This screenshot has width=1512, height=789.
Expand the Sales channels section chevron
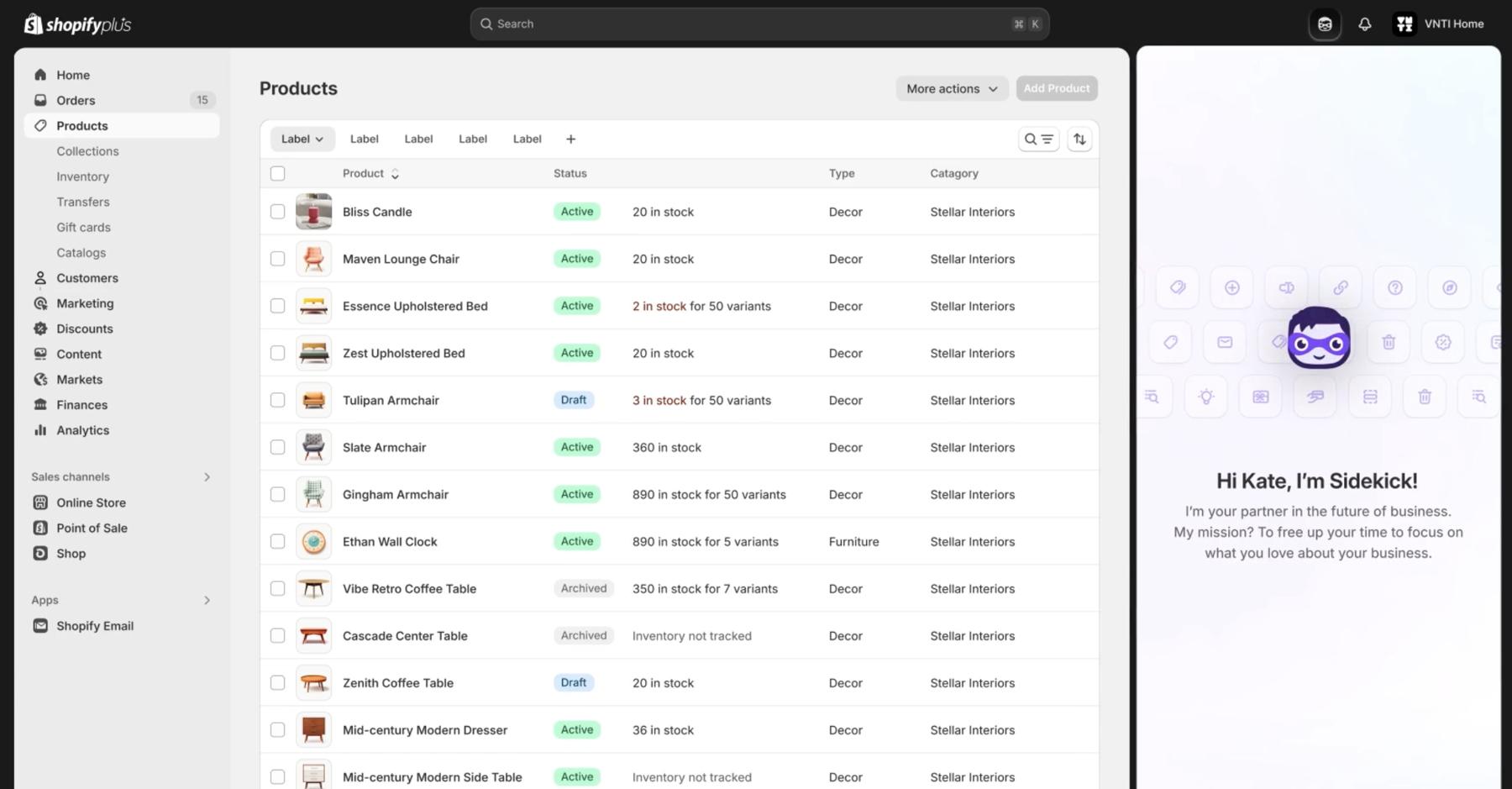tap(207, 477)
